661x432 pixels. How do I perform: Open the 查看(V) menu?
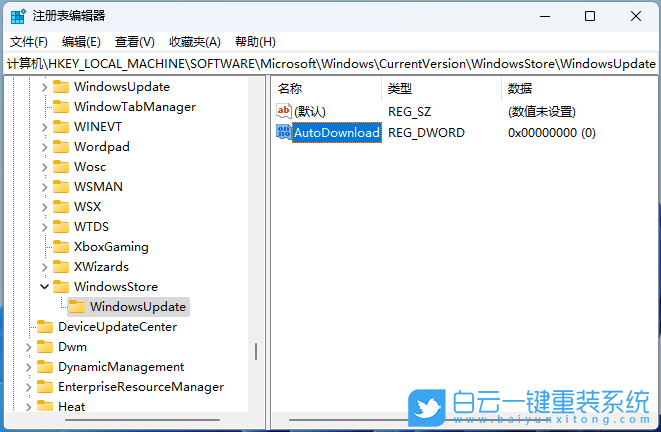coord(134,42)
